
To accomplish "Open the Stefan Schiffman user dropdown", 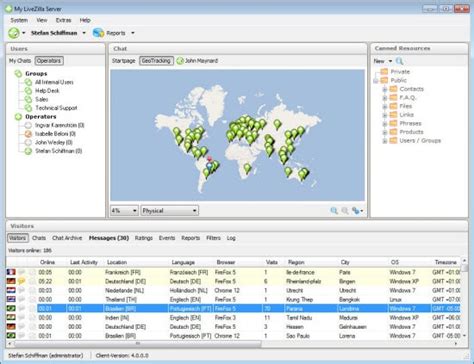I will point(84,33).
